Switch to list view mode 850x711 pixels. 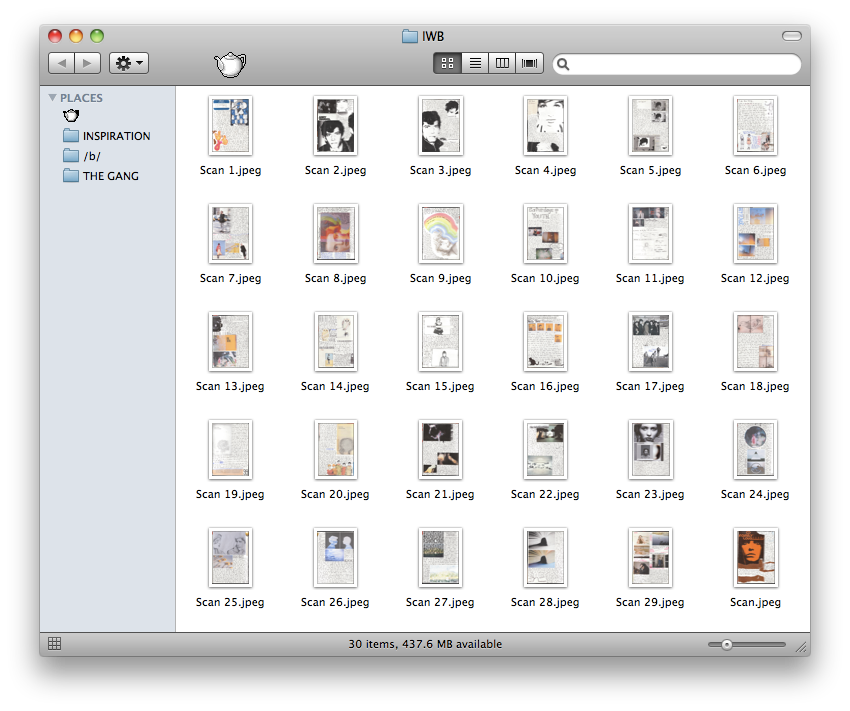click(x=475, y=64)
